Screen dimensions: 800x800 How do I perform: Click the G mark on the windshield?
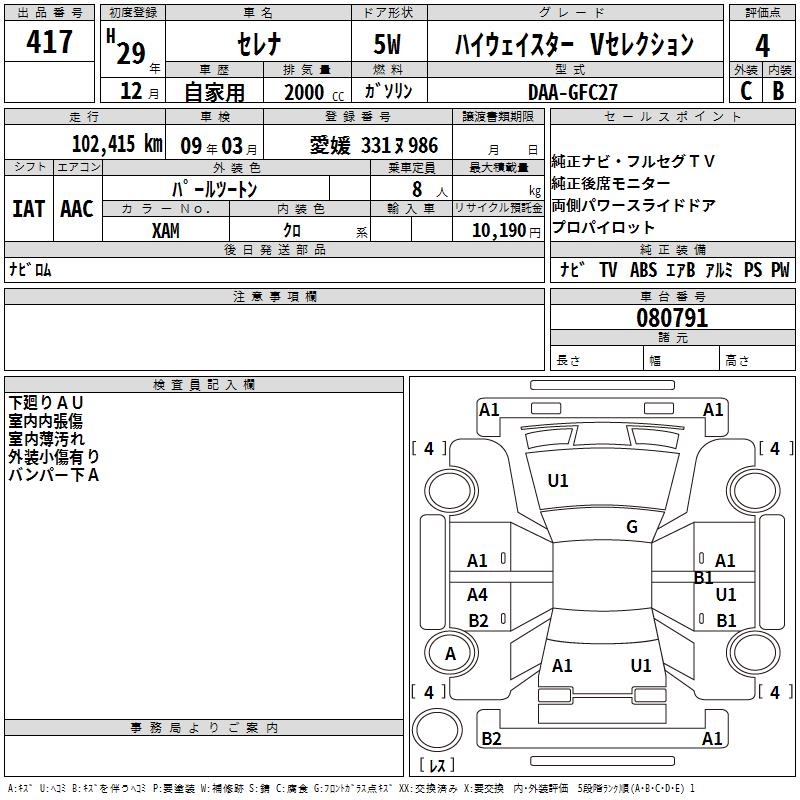(632, 526)
